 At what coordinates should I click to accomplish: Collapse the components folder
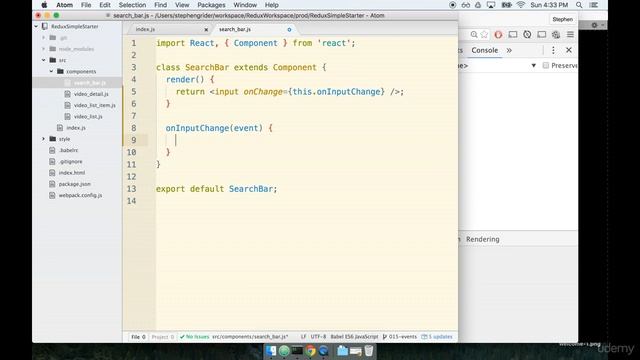pyautogui.click(x=51, y=71)
